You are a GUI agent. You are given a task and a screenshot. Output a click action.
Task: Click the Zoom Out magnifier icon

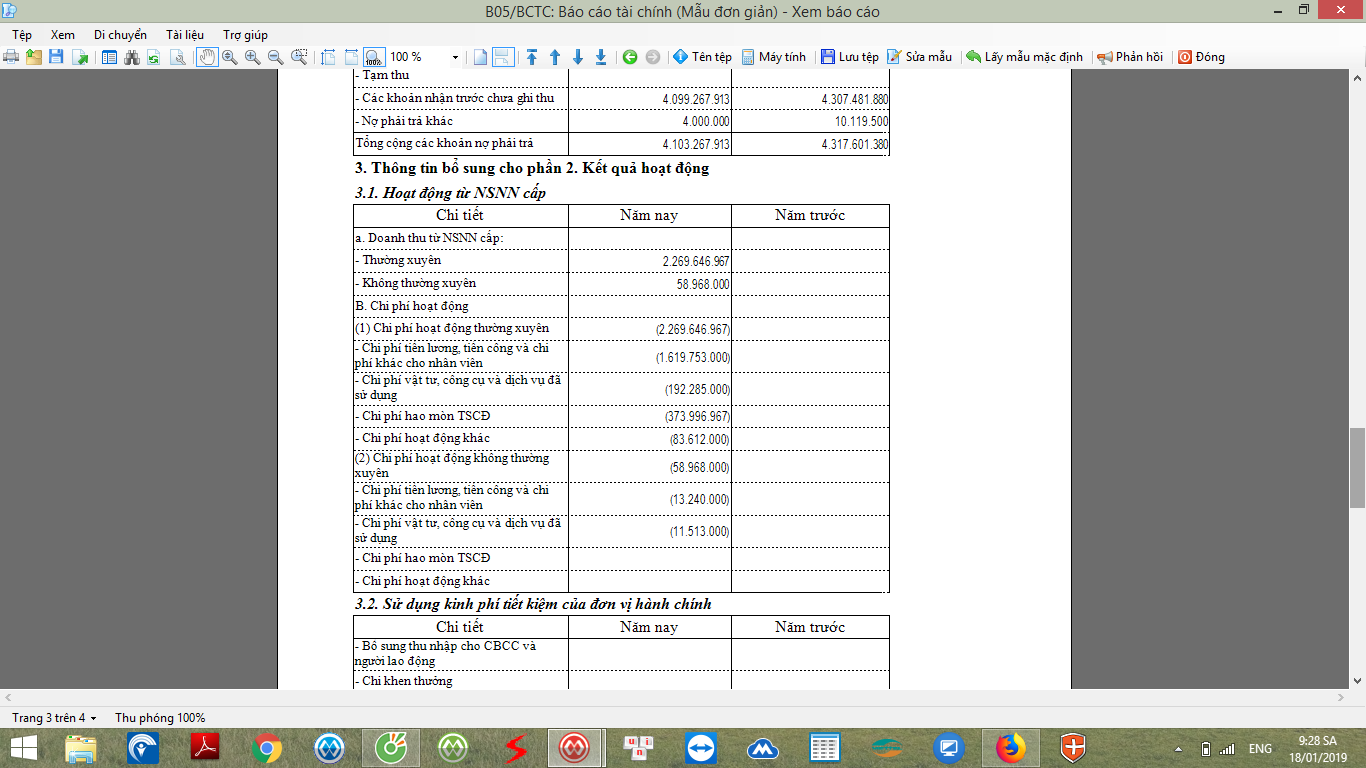tap(275, 57)
